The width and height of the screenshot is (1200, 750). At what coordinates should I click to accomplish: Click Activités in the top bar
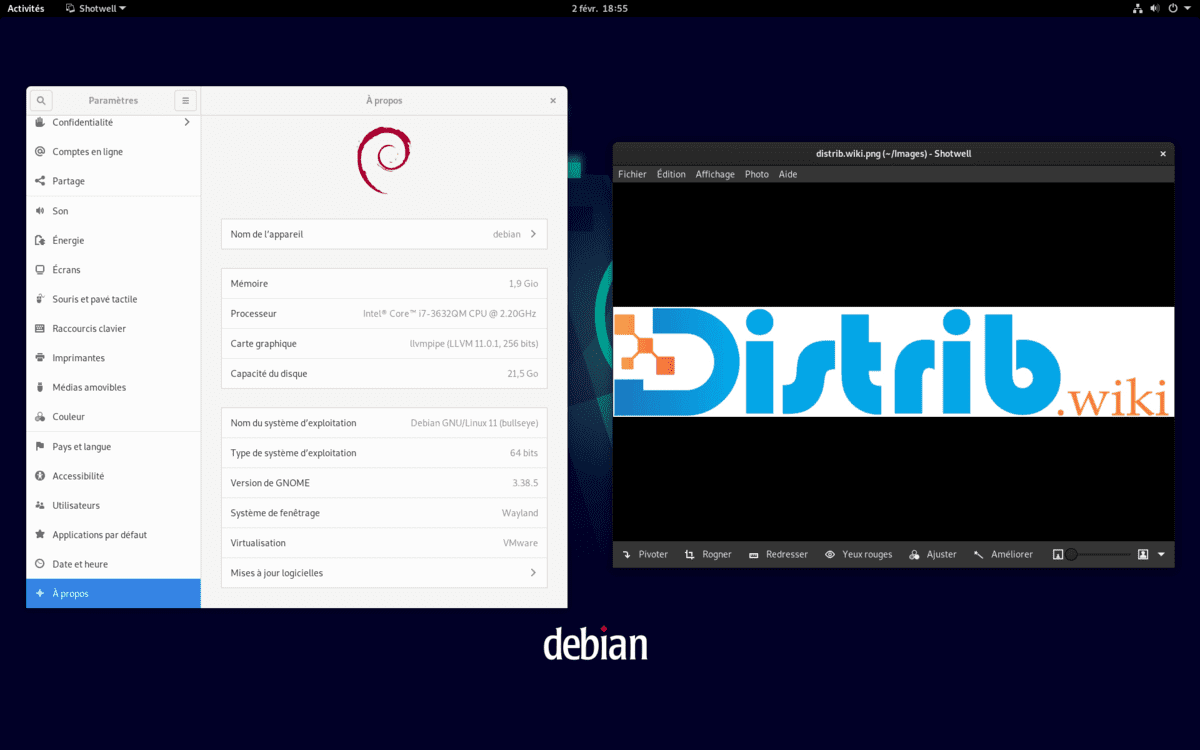point(26,8)
